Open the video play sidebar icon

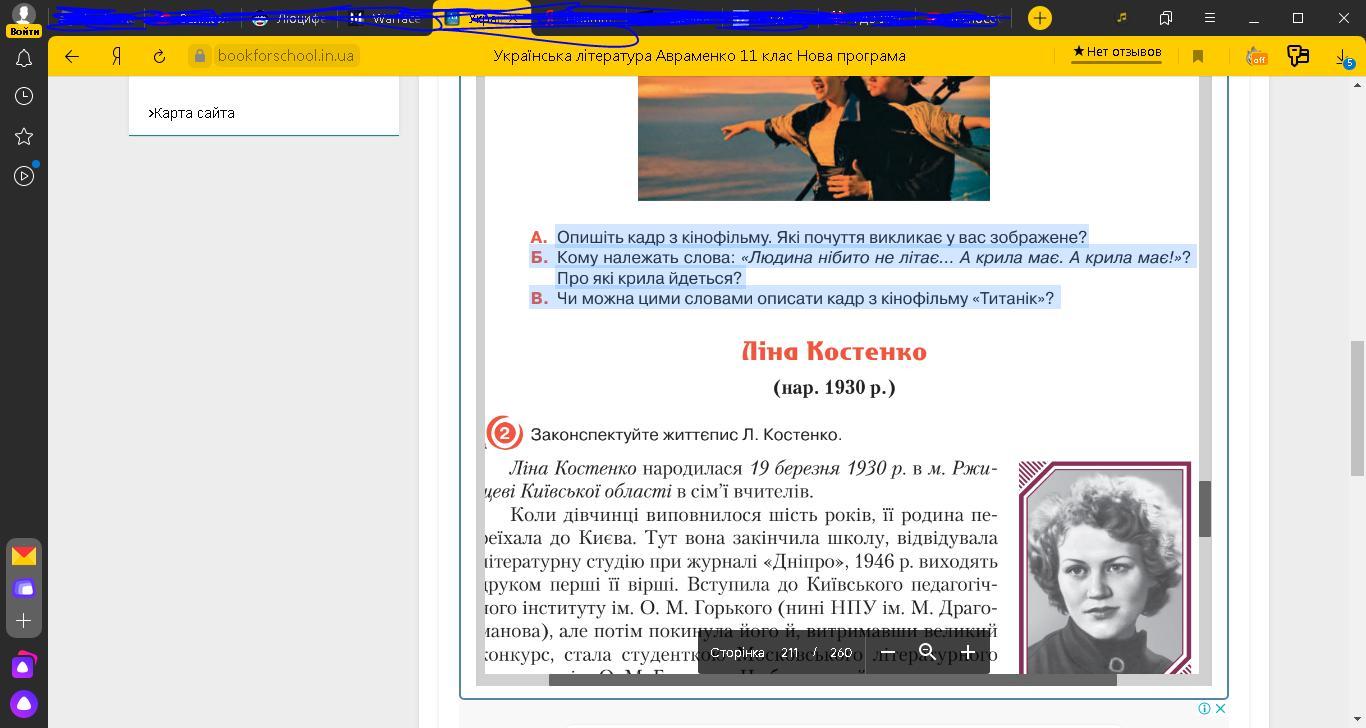point(24,176)
